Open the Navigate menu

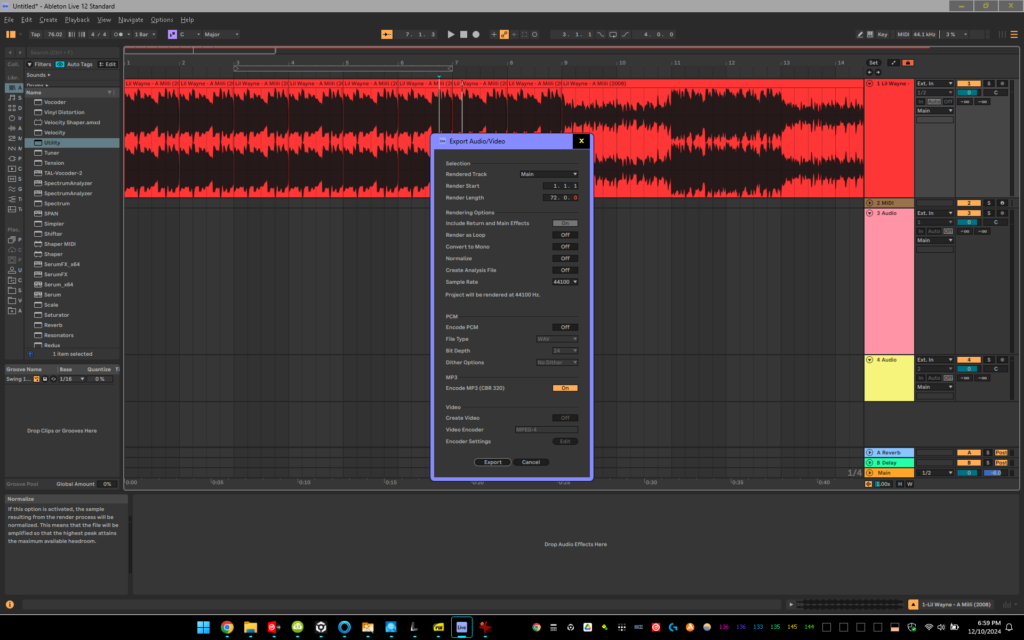pyautogui.click(x=132, y=19)
